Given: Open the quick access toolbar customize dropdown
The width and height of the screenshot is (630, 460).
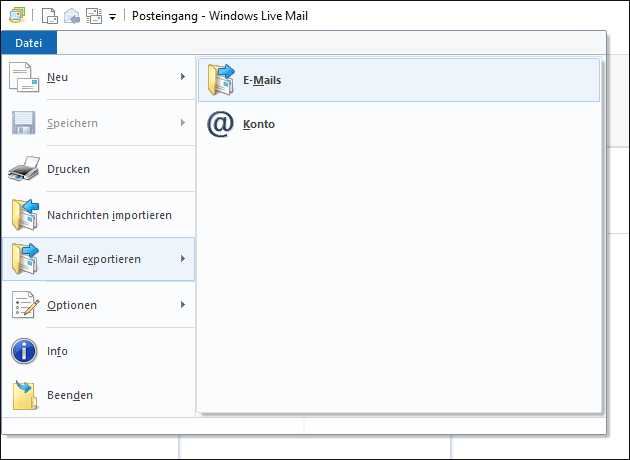Looking at the screenshot, I should tap(113, 17).
